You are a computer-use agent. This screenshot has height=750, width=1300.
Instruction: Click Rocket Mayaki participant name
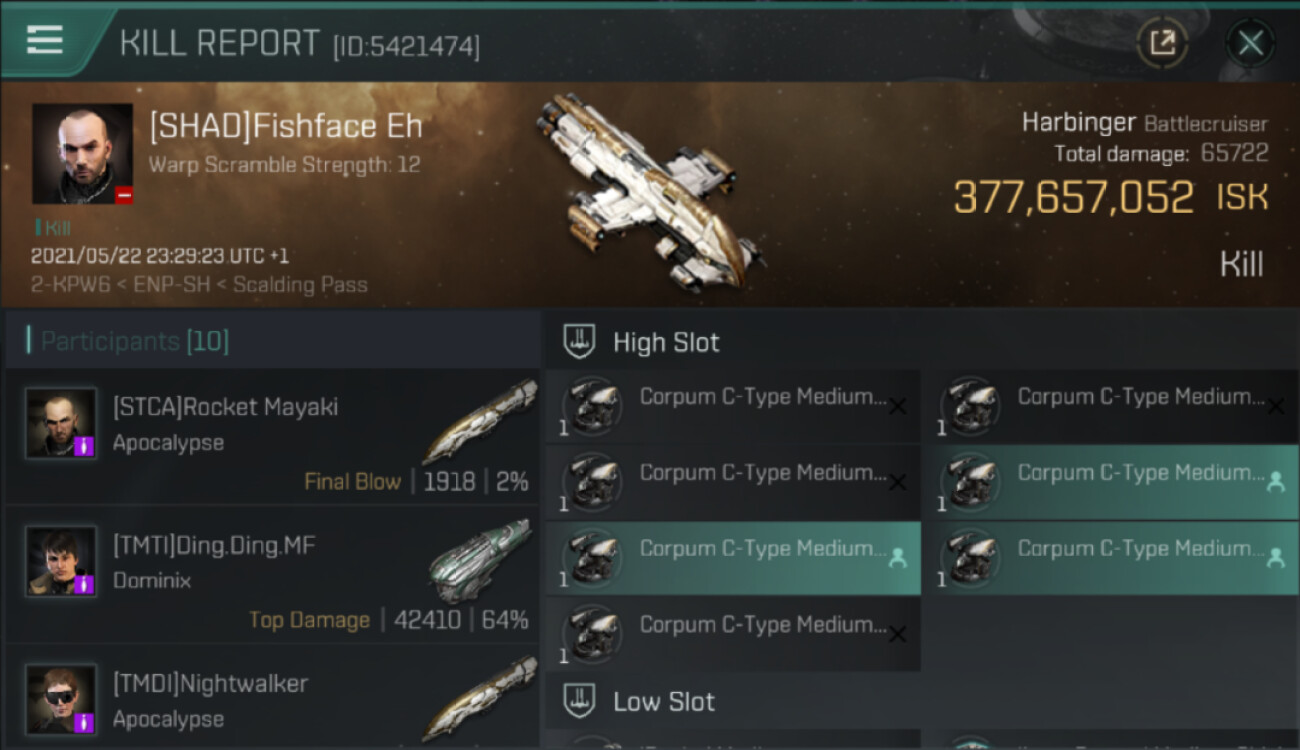pyautogui.click(x=225, y=407)
